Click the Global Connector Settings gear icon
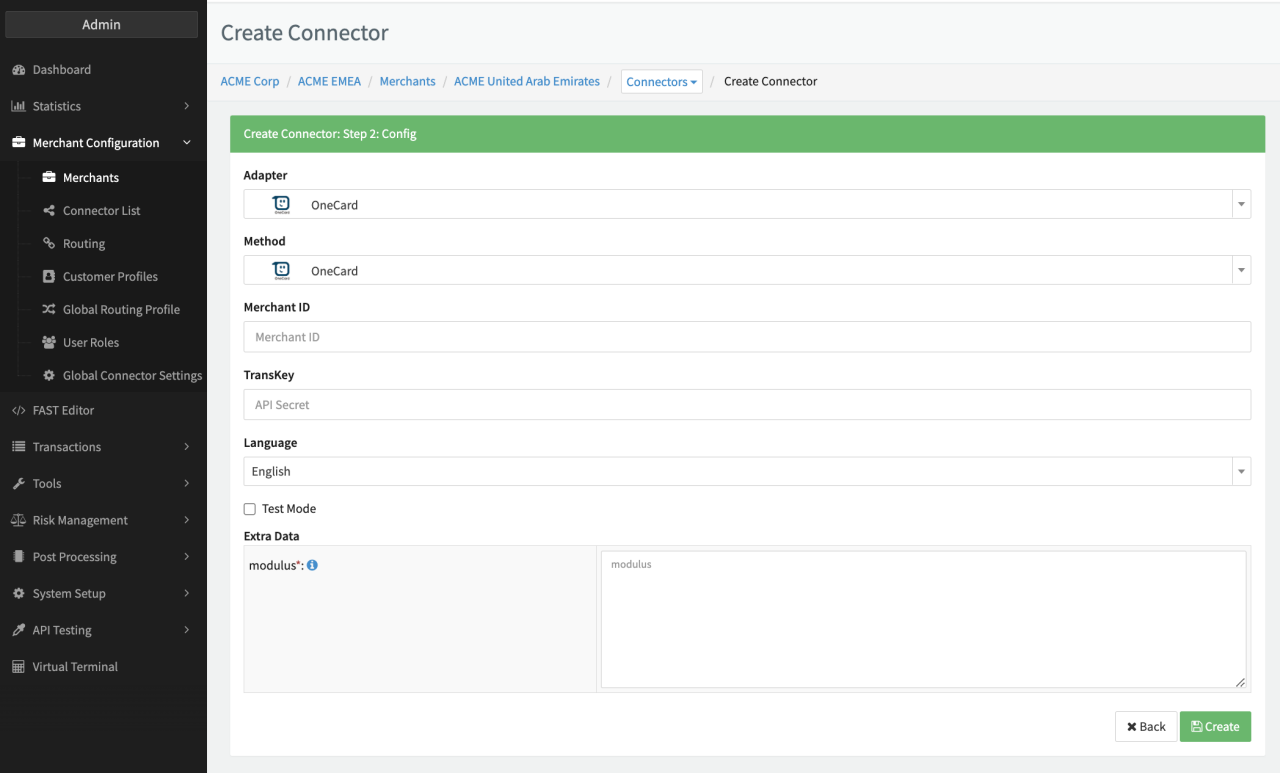The width and height of the screenshot is (1280, 773). (x=49, y=375)
